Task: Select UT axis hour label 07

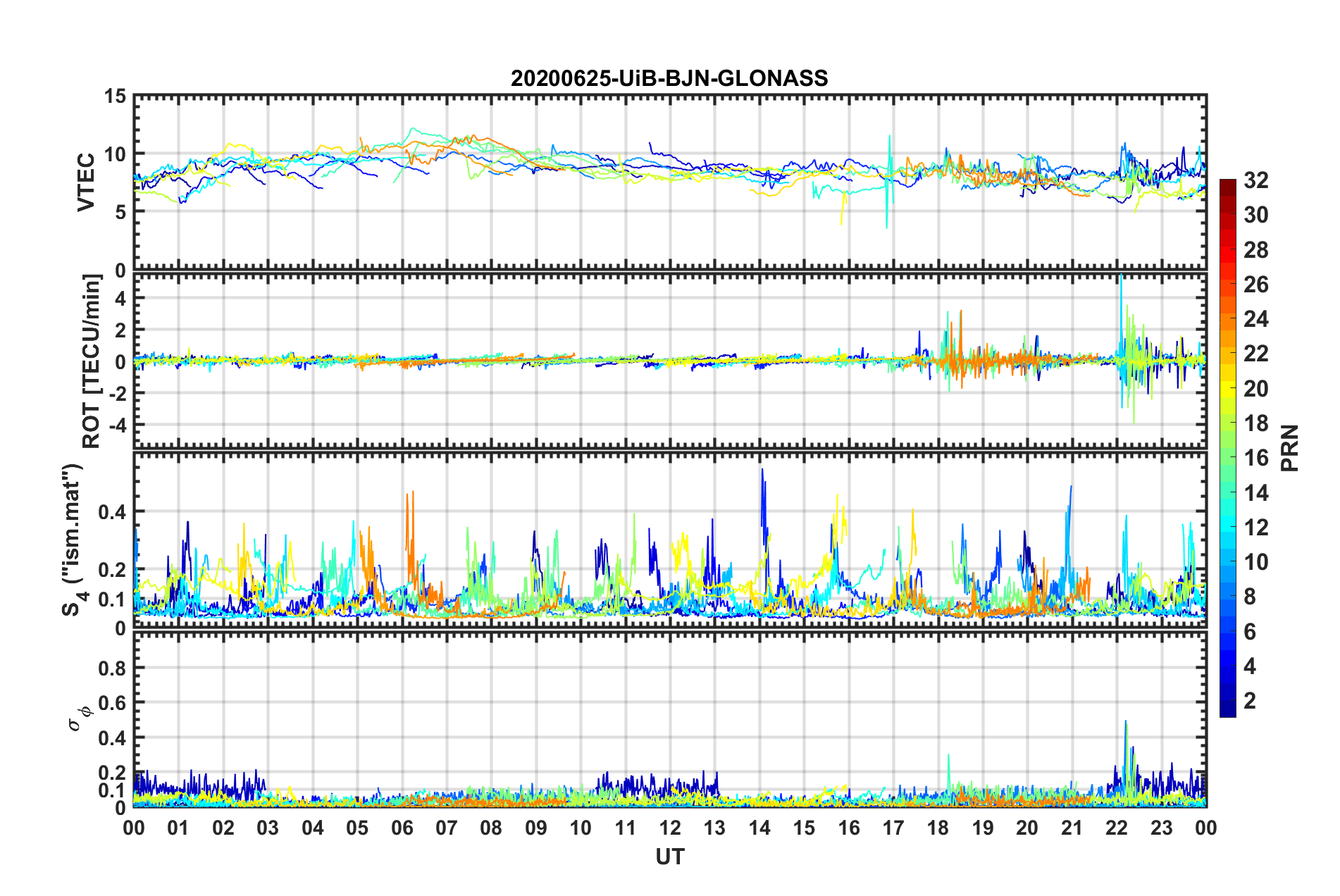Action: (447, 828)
